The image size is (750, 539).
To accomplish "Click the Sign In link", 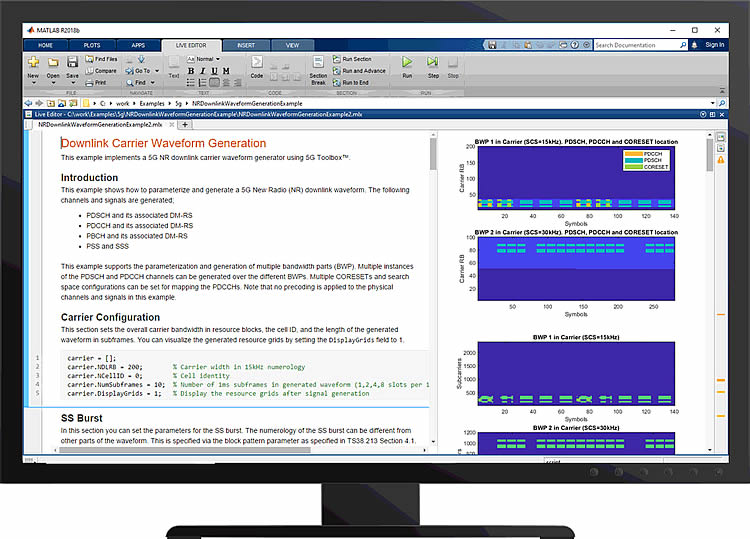I will (714, 45).
